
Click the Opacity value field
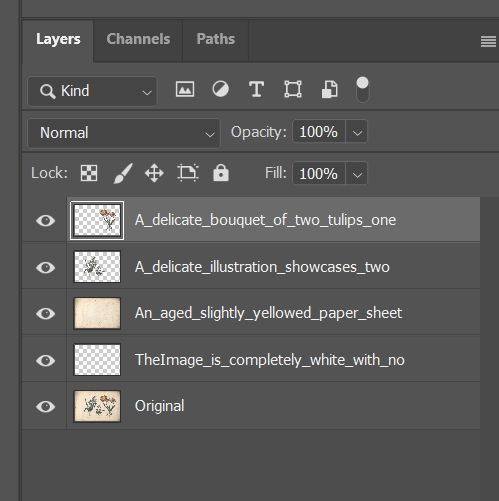319,132
